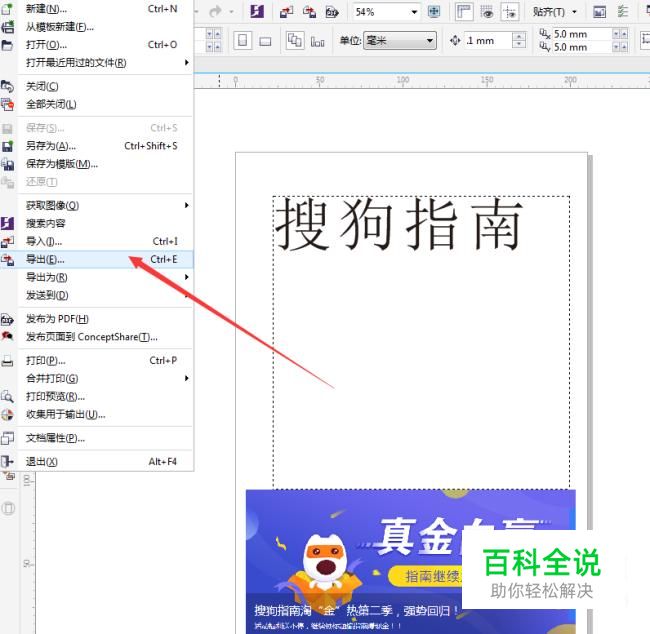This screenshot has height=634, width=650.
Task: Toggle apply layout to current page
Action: click(318, 41)
